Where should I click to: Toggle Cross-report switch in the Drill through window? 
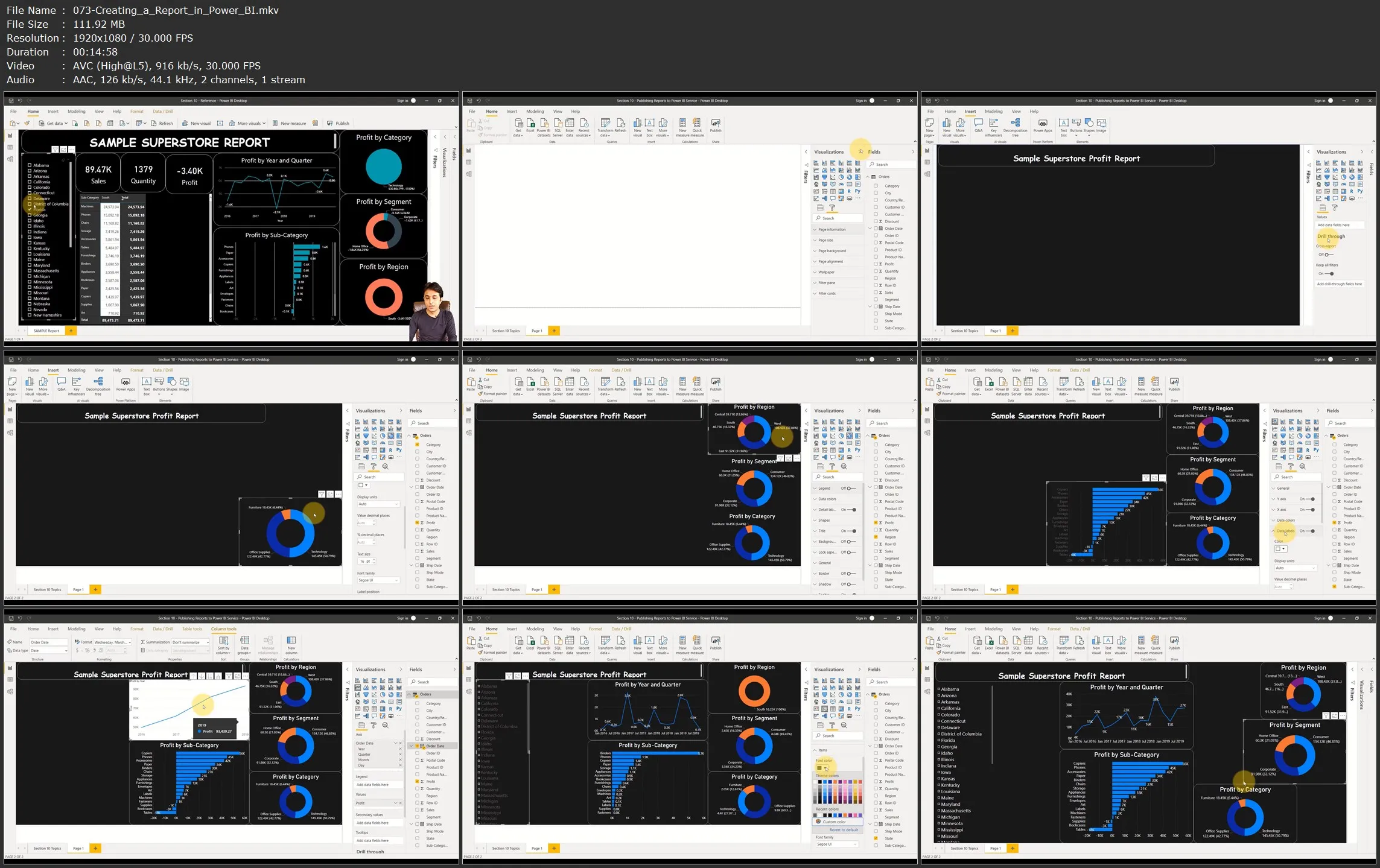point(1329,255)
